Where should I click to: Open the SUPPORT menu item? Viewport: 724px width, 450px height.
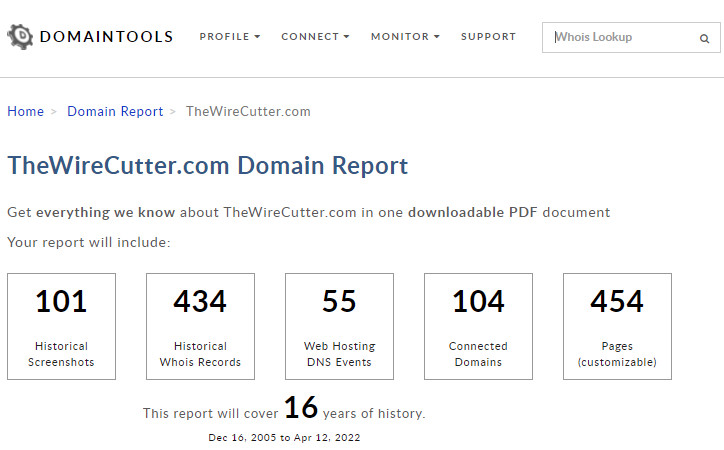(489, 36)
